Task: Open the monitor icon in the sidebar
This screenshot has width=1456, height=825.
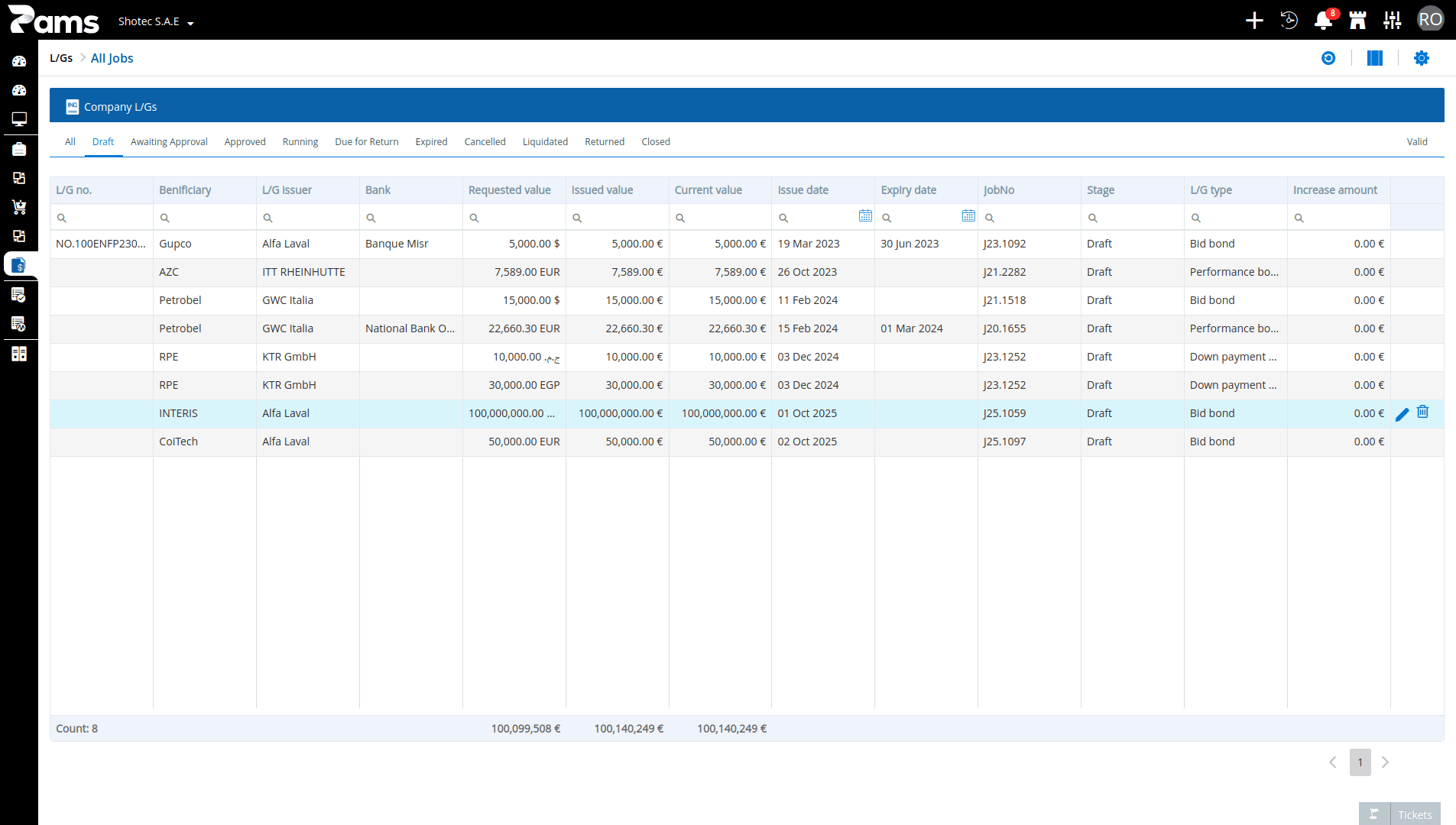Action: point(19,119)
